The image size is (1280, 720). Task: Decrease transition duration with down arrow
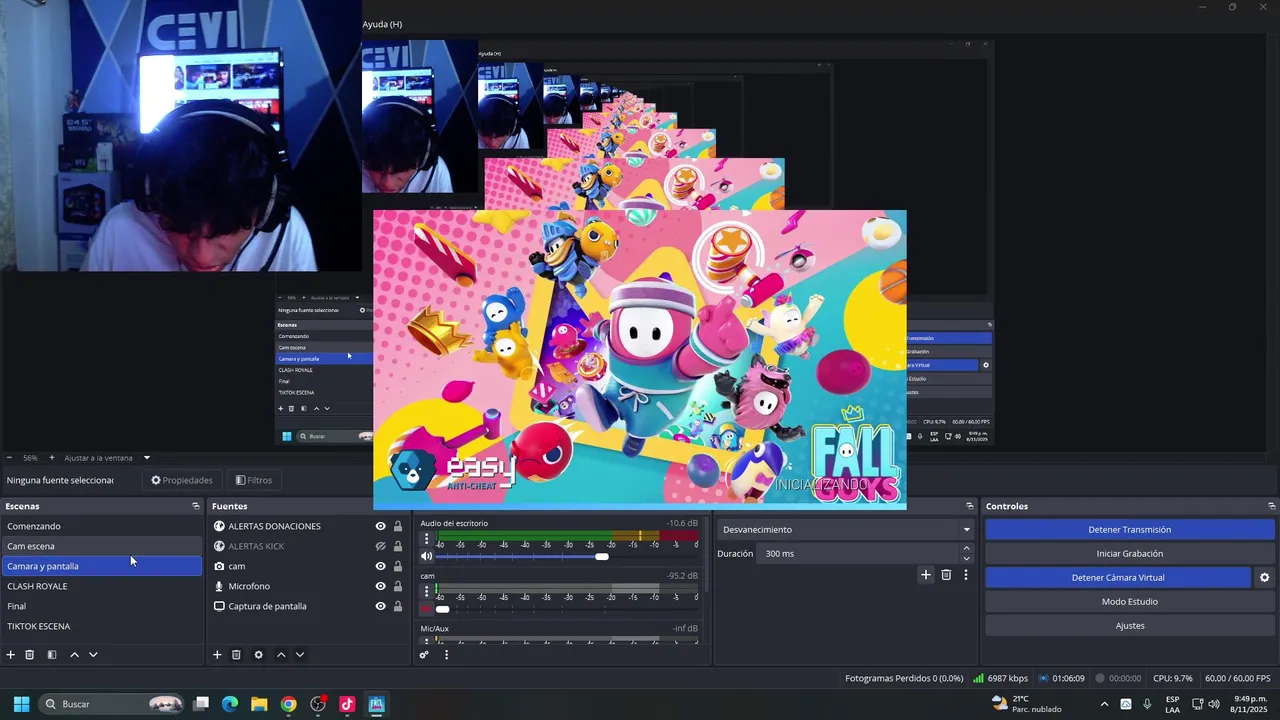966,559
